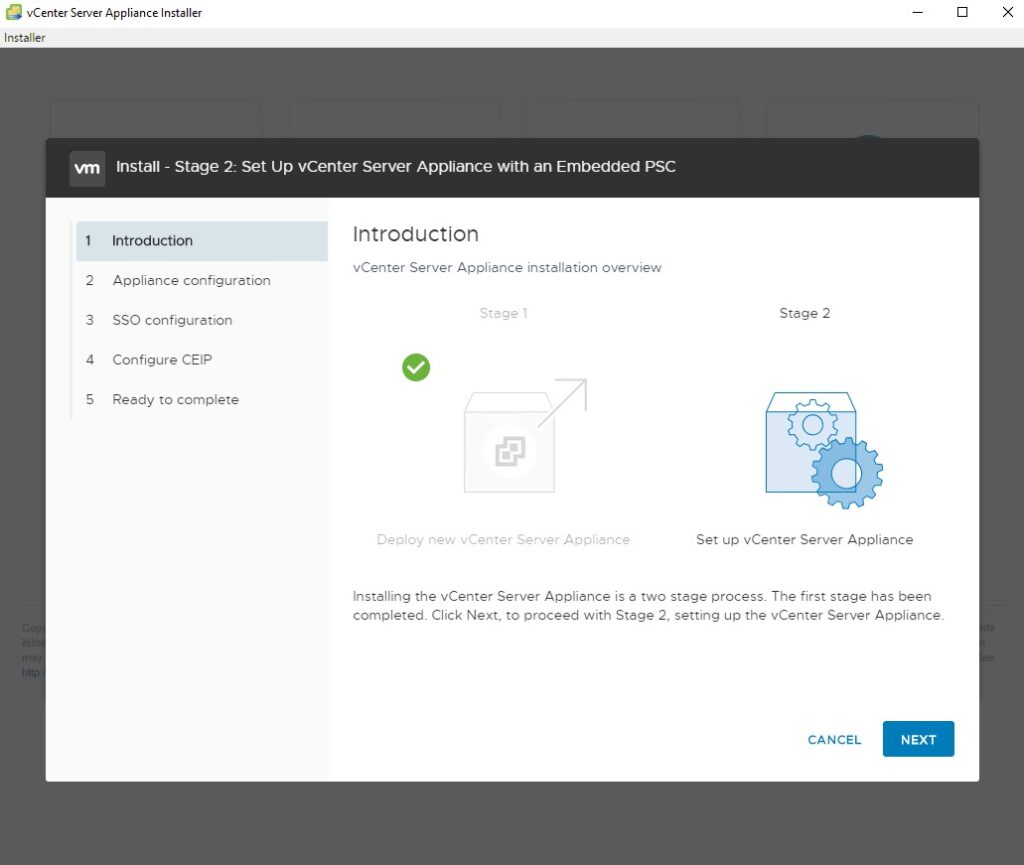This screenshot has width=1024, height=865.
Task: Click 'vCenter Server Appliance installation overview' subtitle
Action: click(x=507, y=268)
